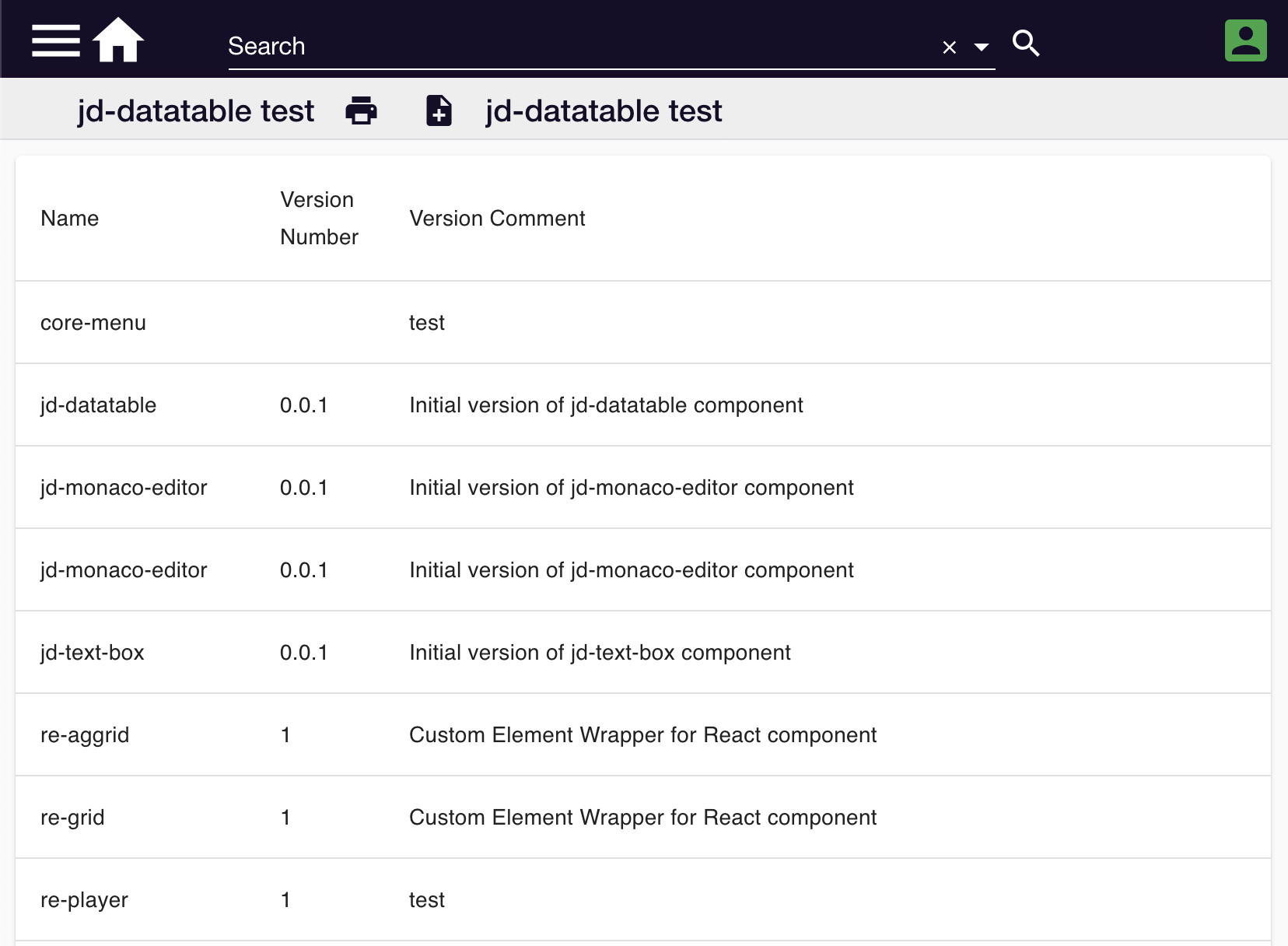Select the jd-datatable row

[x=98, y=405]
